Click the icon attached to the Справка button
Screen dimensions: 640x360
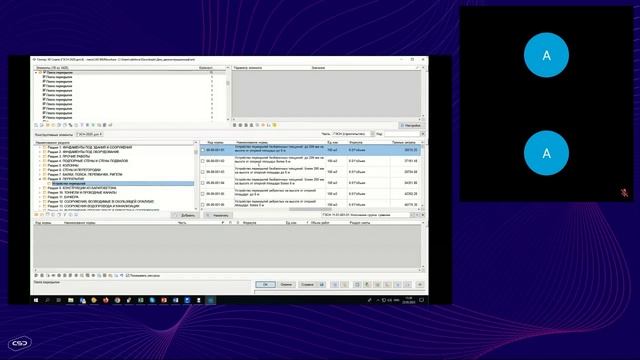coord(322,284)
